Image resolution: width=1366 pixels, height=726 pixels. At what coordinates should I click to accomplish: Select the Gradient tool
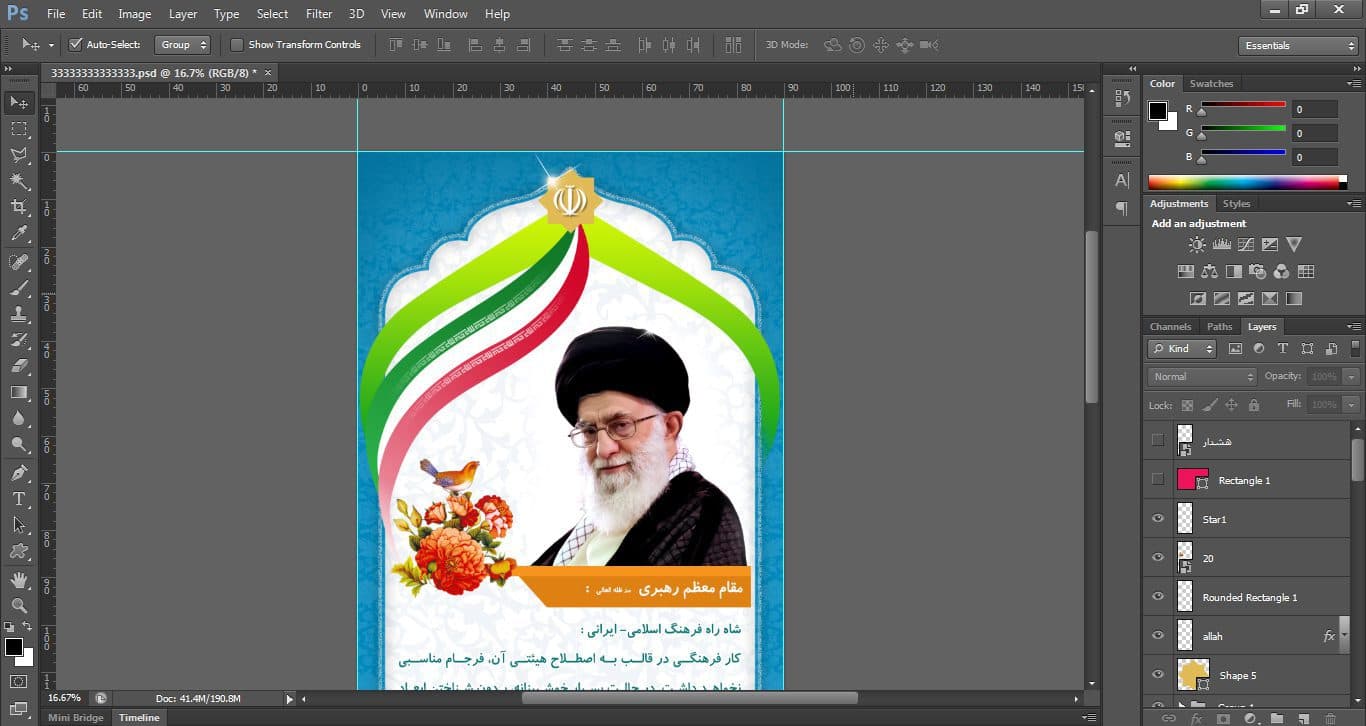(x=19, y=393)
